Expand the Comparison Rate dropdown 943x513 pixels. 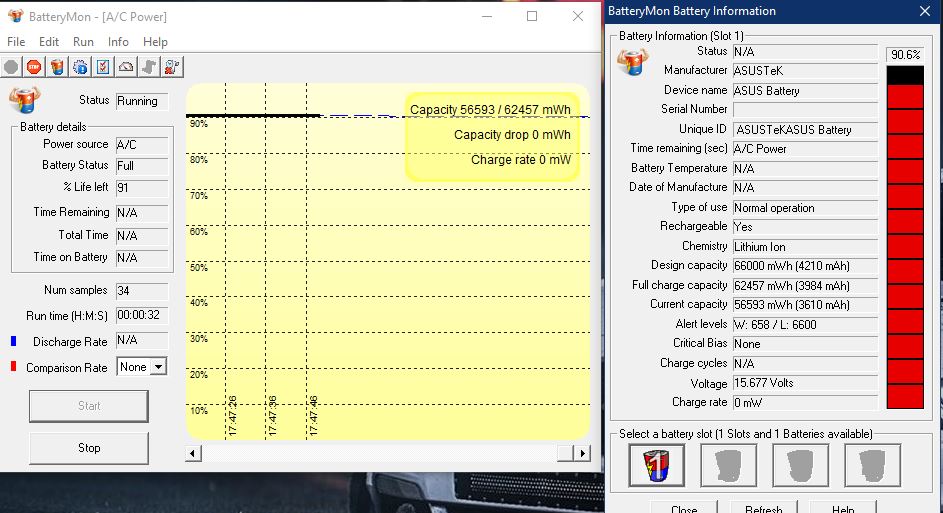coord(158,367)
